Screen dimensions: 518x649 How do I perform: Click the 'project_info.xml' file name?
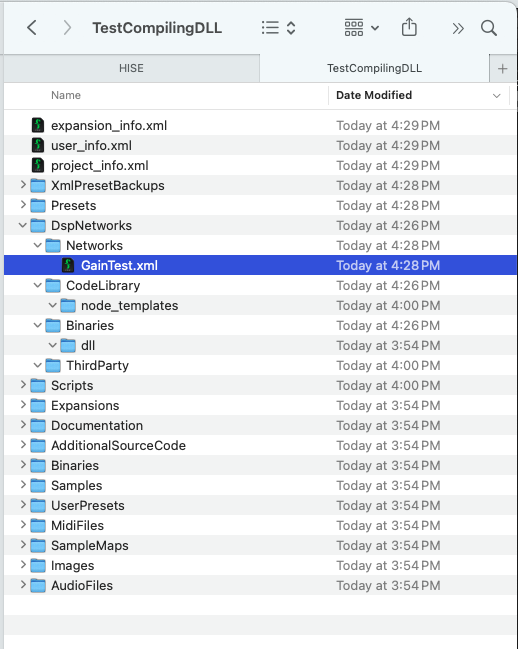click(x=100, y=166)
